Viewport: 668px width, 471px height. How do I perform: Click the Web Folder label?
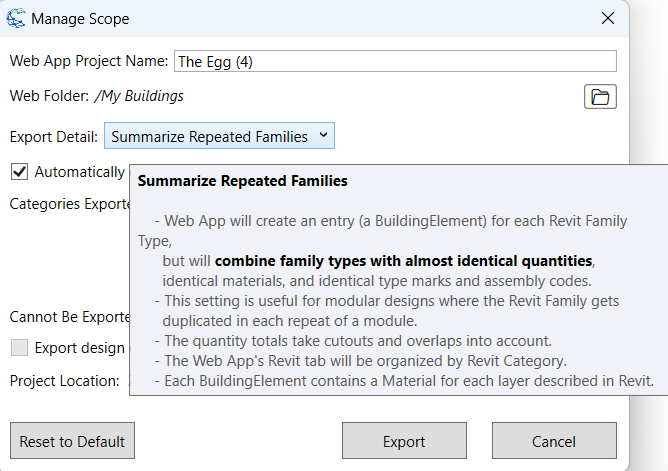pyautogui.click(x=48, y=96)
